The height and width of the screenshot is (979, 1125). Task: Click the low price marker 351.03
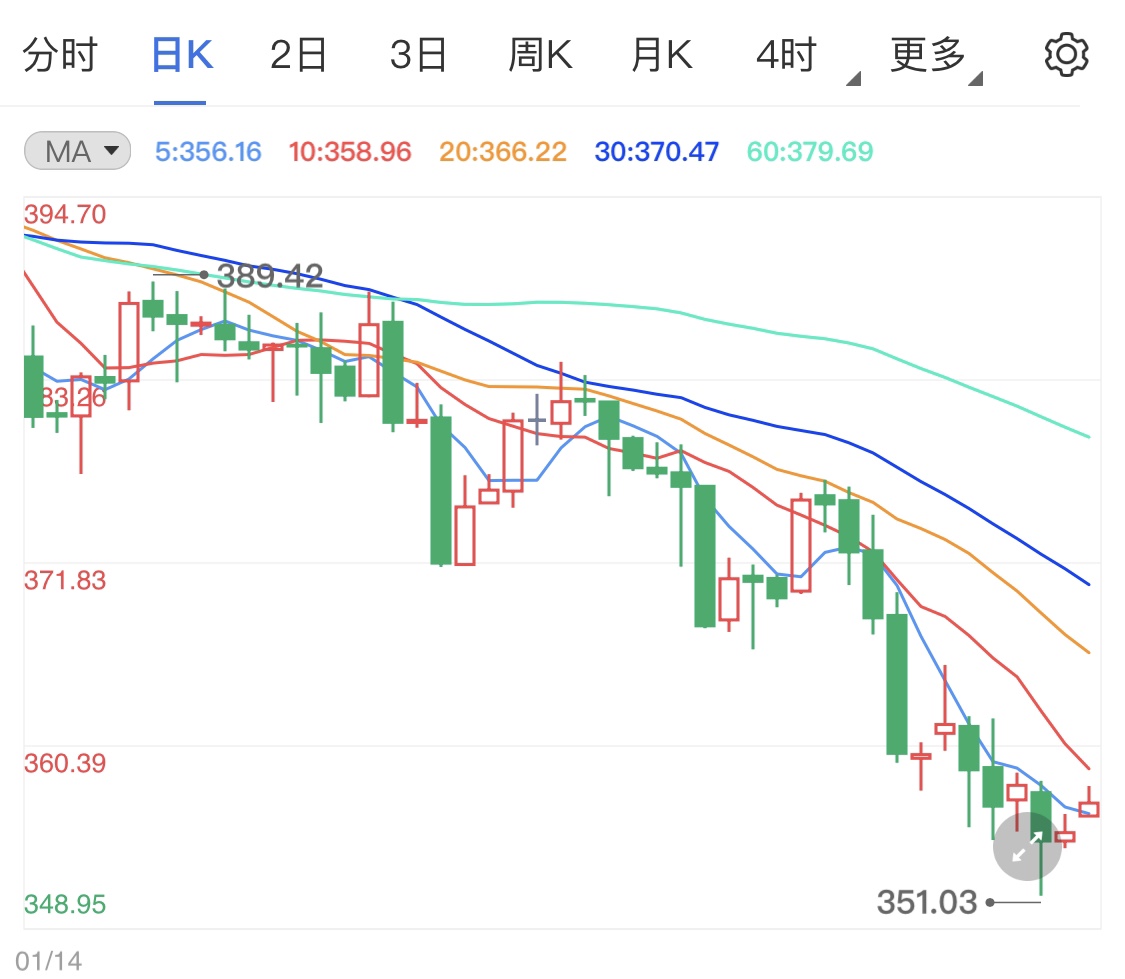pos(926,902)
